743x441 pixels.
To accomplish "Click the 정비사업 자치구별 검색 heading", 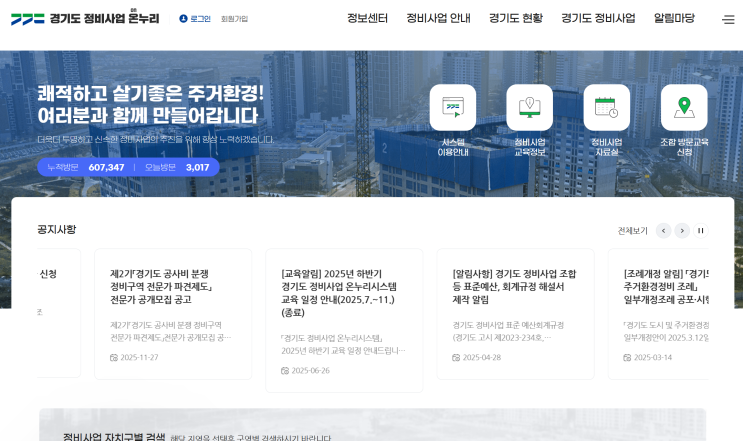I will pos(114,436).
